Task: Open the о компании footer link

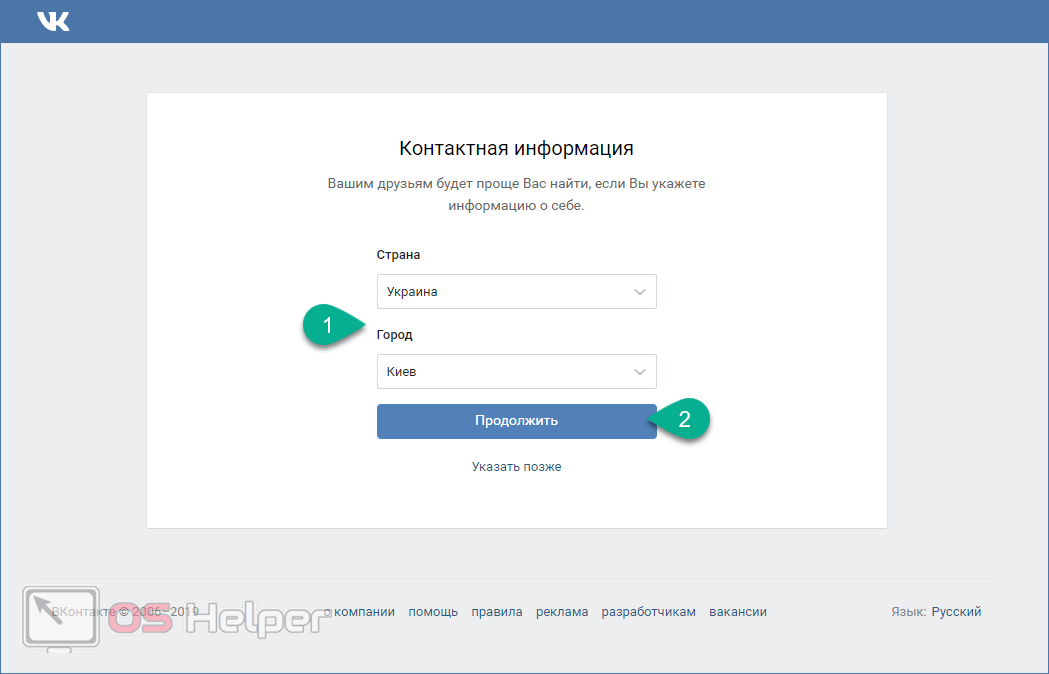Action: 361,612
